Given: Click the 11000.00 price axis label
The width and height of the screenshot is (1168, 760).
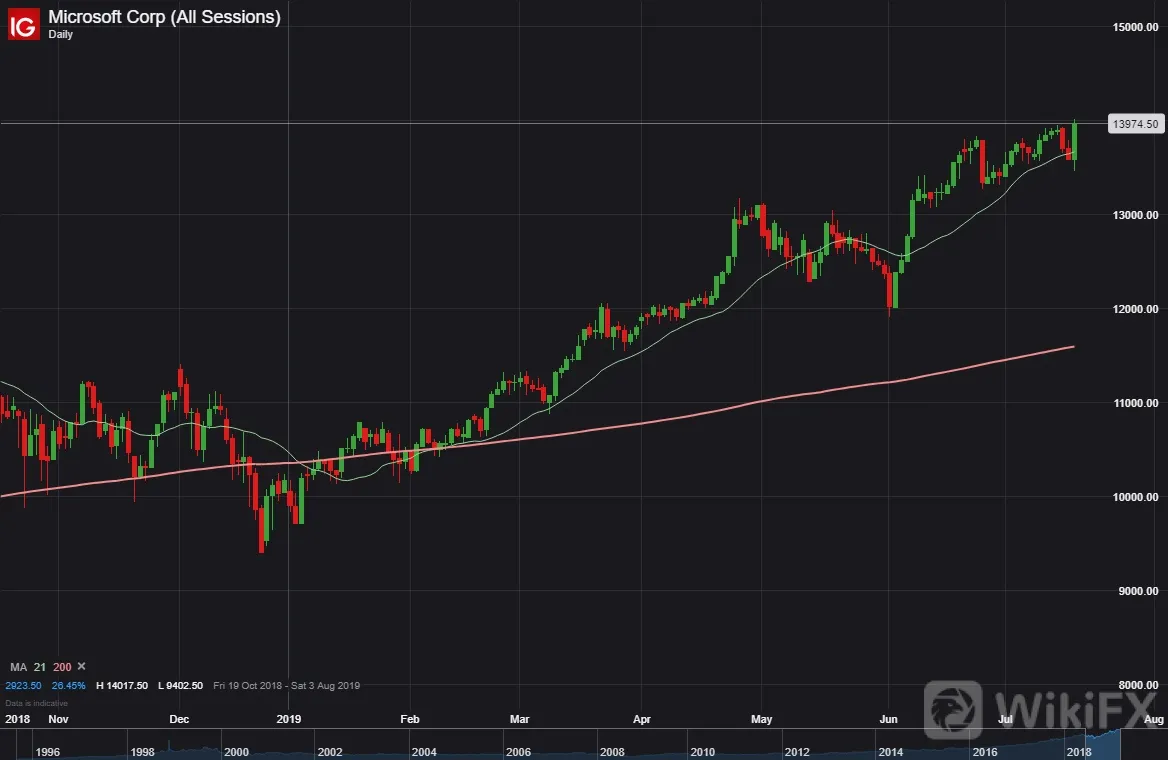Looking at the screenshot, I should [1135, 402].
